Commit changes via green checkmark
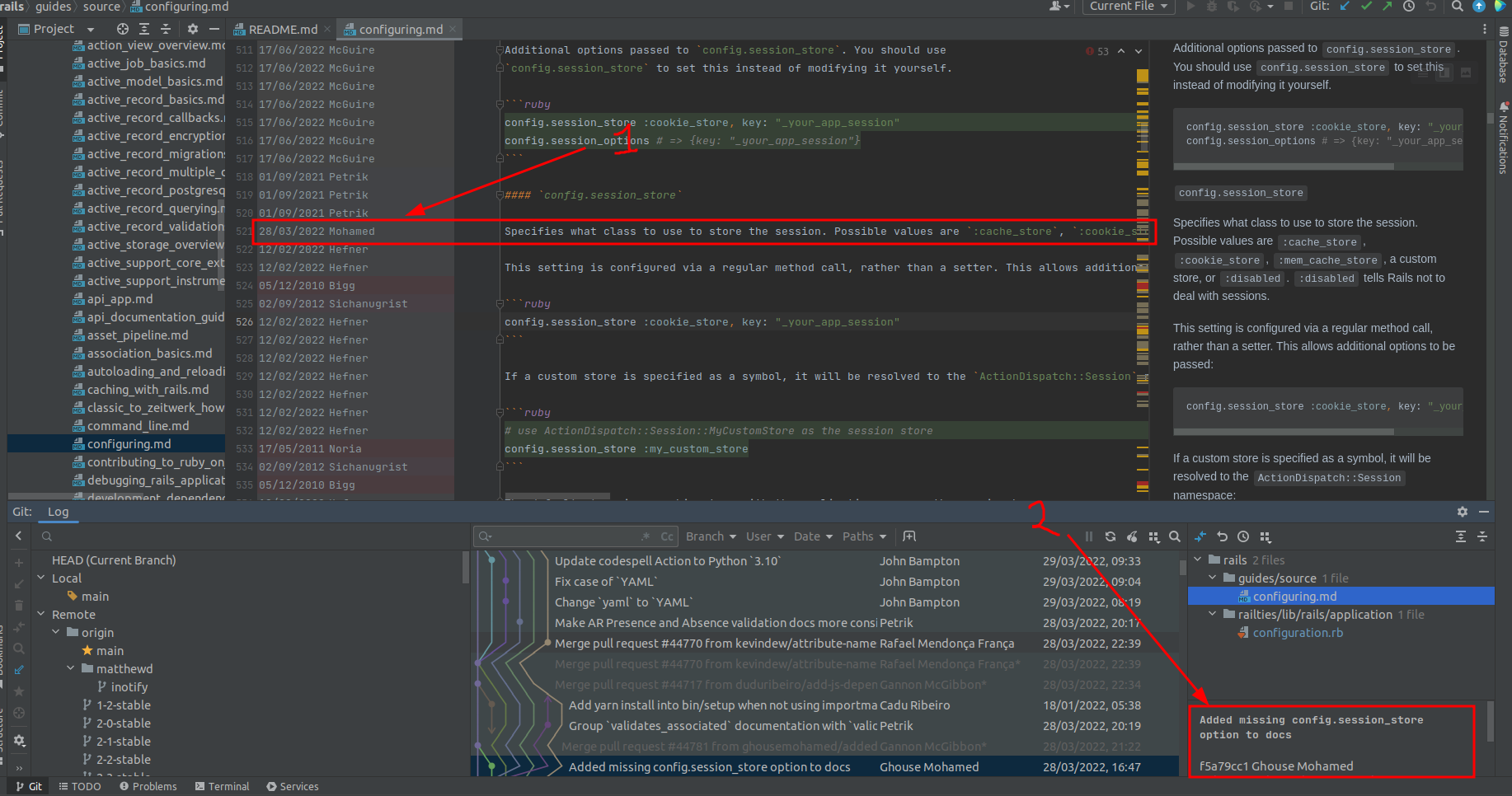The width and height of the screenshot is (1512, 796). click(1367, 6)
